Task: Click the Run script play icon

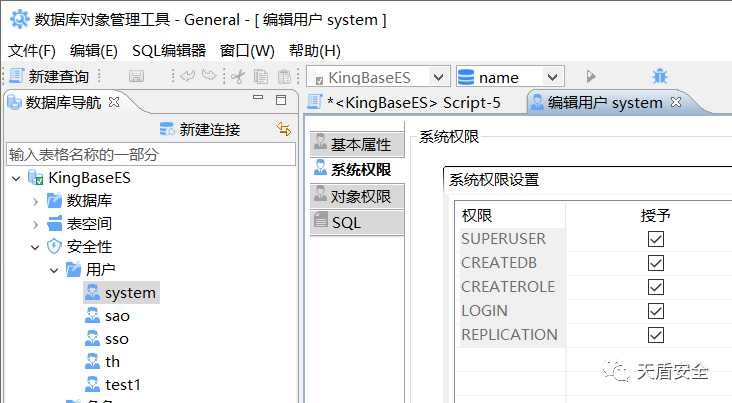Action: [x=591, y=77]
